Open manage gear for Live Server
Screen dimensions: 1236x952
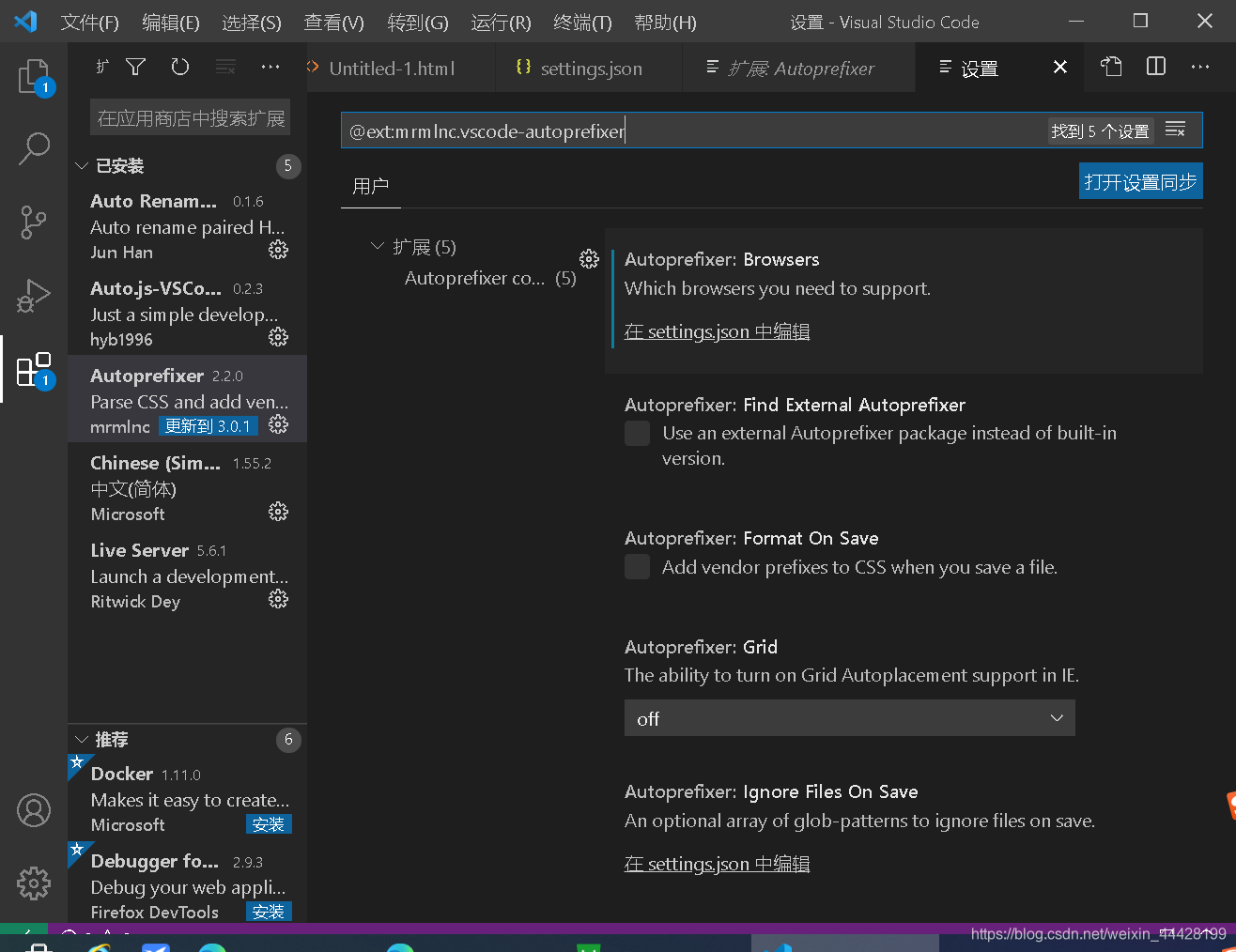tap(278, 599)
